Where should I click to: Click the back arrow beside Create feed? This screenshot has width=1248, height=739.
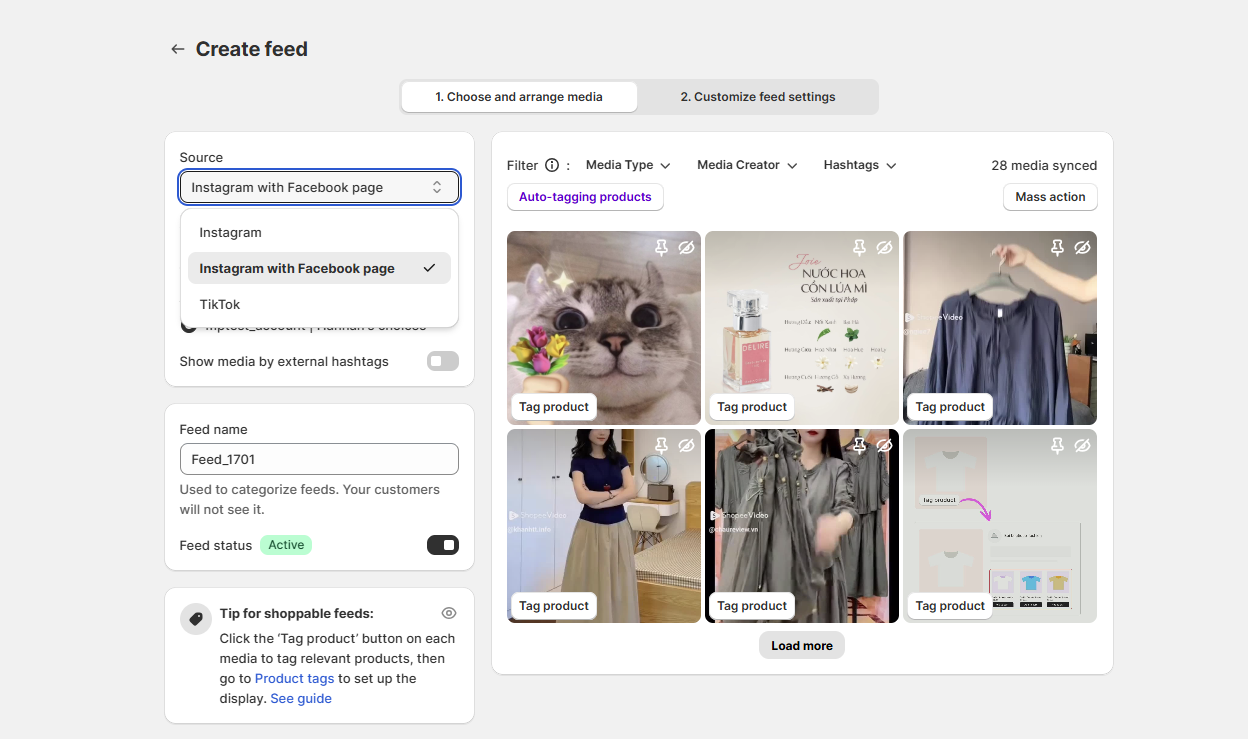[x=178, y=49]
